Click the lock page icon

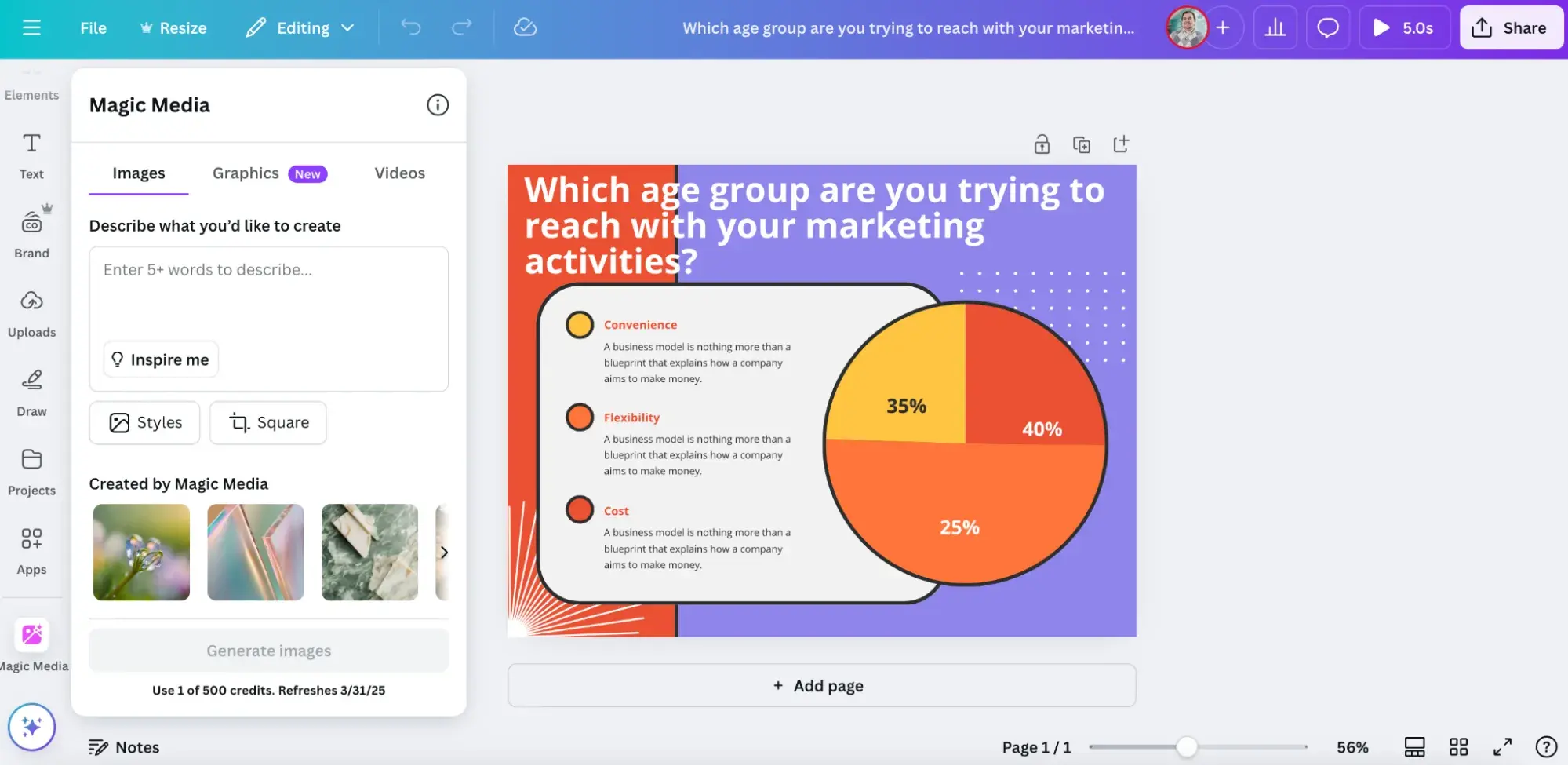tap(1042, 144)
